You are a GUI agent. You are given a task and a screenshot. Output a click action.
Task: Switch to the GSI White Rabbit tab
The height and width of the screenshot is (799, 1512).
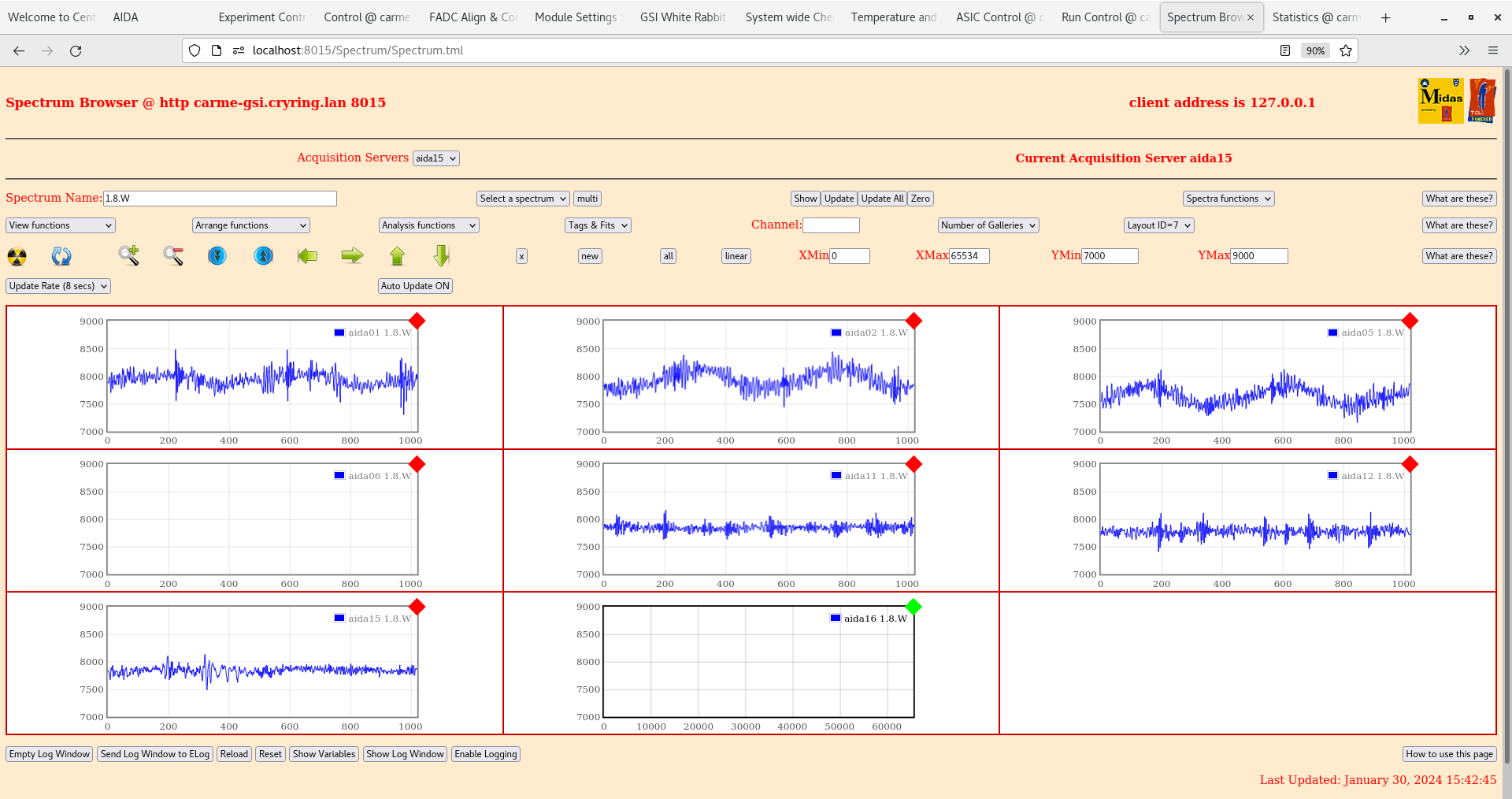point(682,17)
